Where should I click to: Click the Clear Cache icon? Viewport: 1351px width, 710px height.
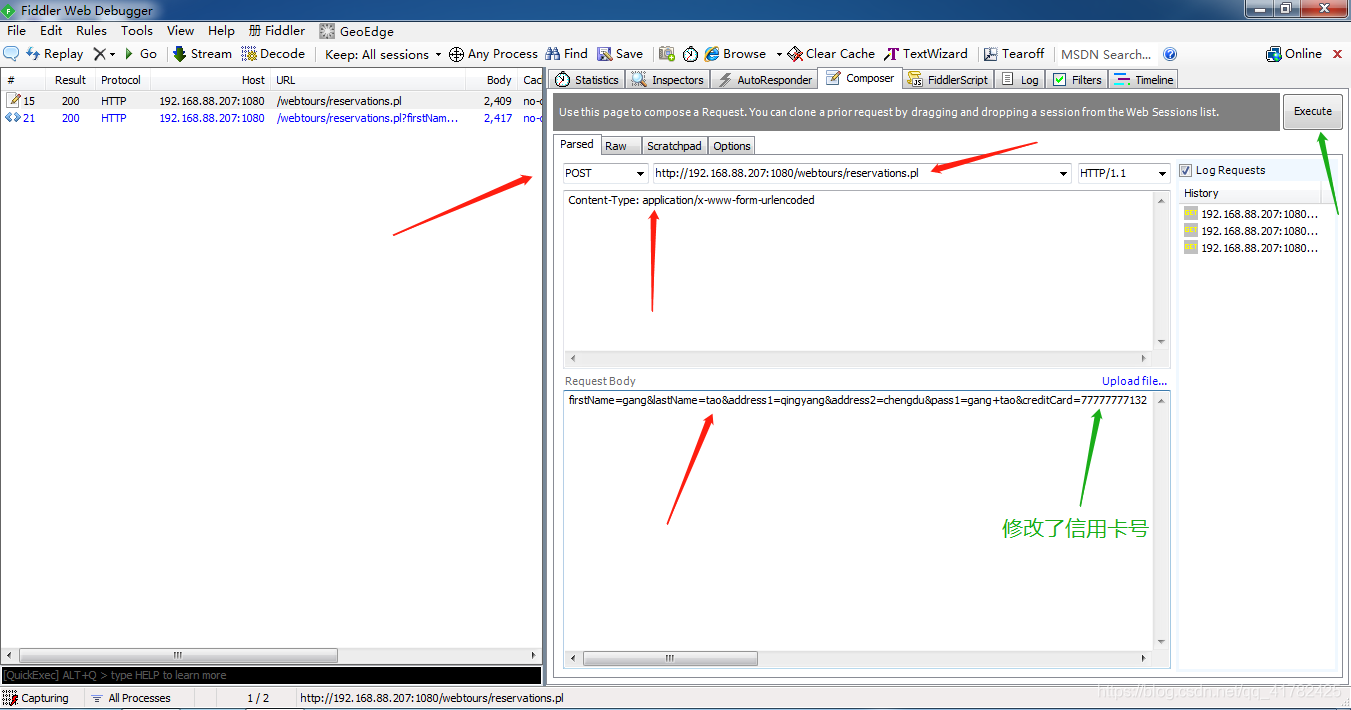[x=795, y=54]
